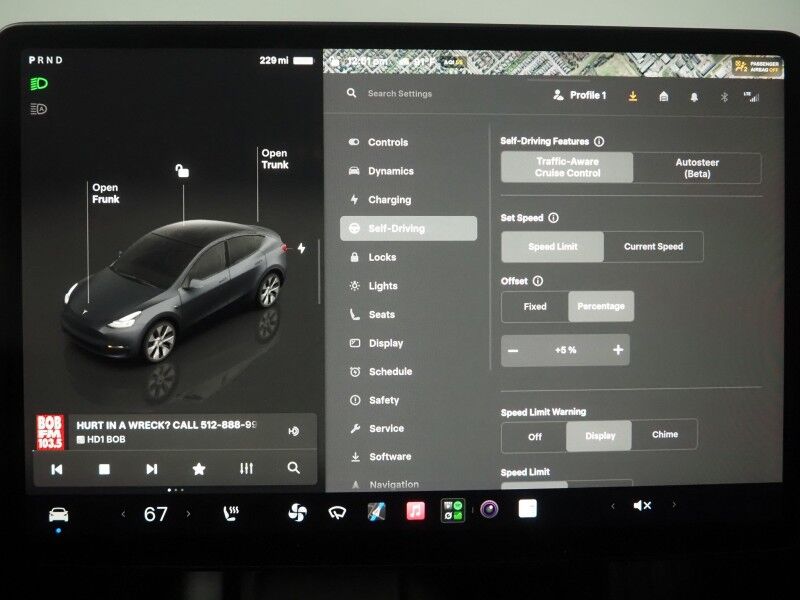This screenshot has width=800, height=600.
Task: Tap the headlights indicator icon
Action: tap(39, 84)
